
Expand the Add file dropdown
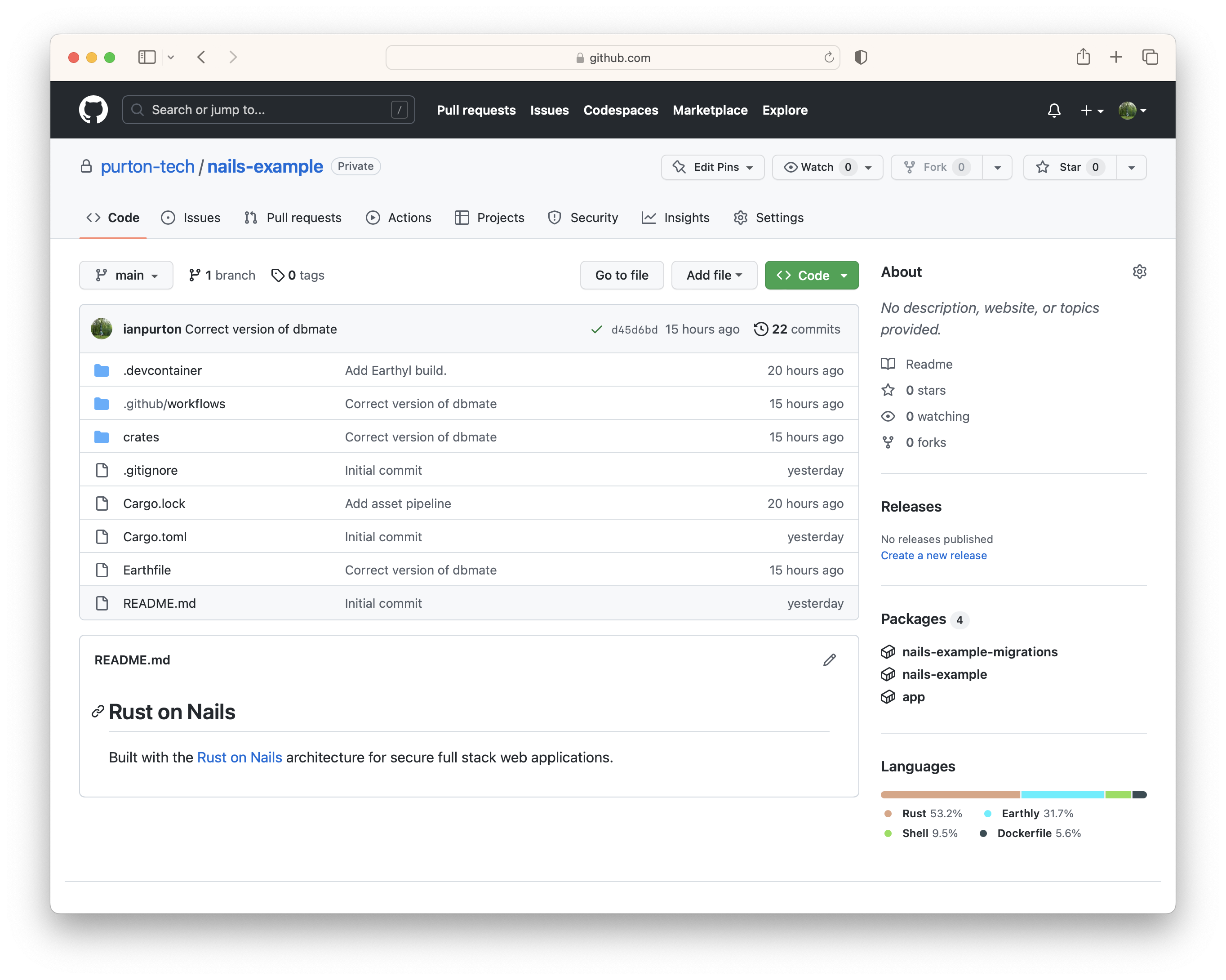tap(714, 275)
